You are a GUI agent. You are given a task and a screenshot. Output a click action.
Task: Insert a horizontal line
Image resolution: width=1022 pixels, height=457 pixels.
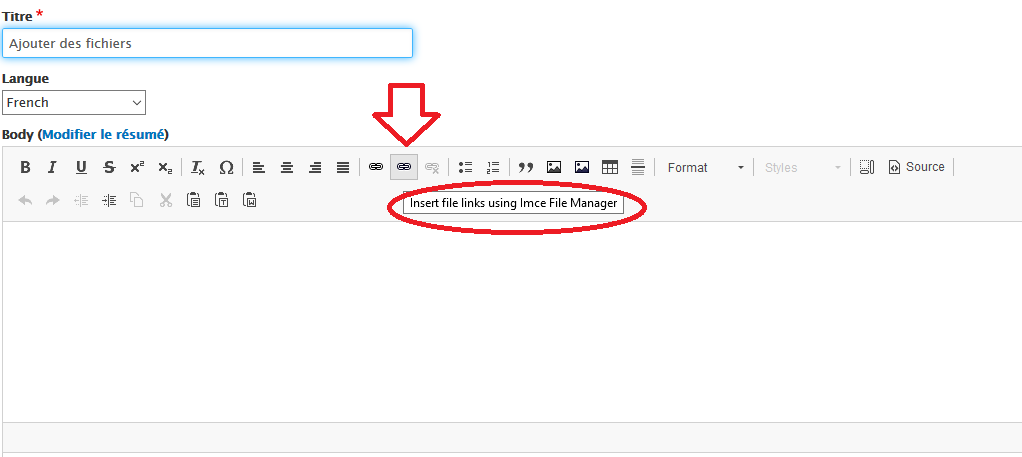[637, 168]
